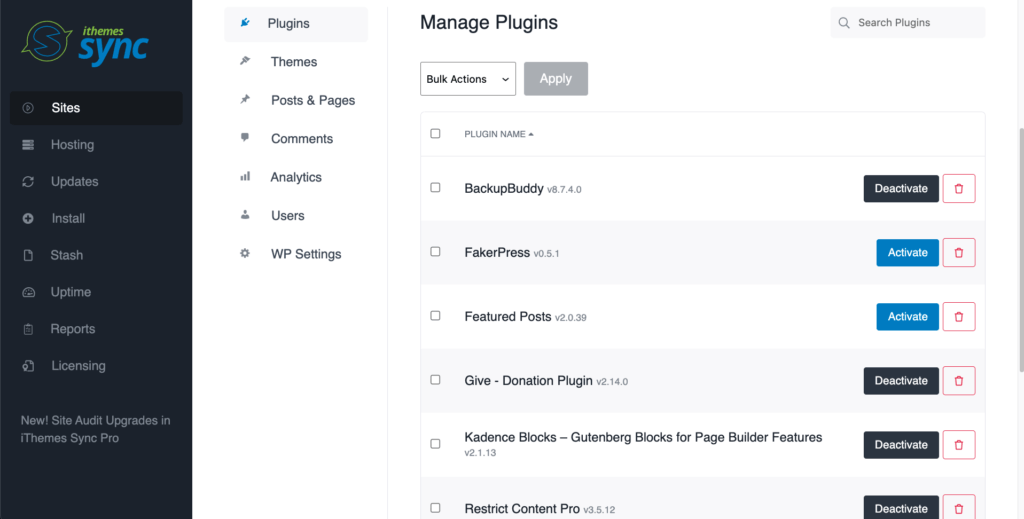Check the FakerPress checkbox

[x=436, y=251]
